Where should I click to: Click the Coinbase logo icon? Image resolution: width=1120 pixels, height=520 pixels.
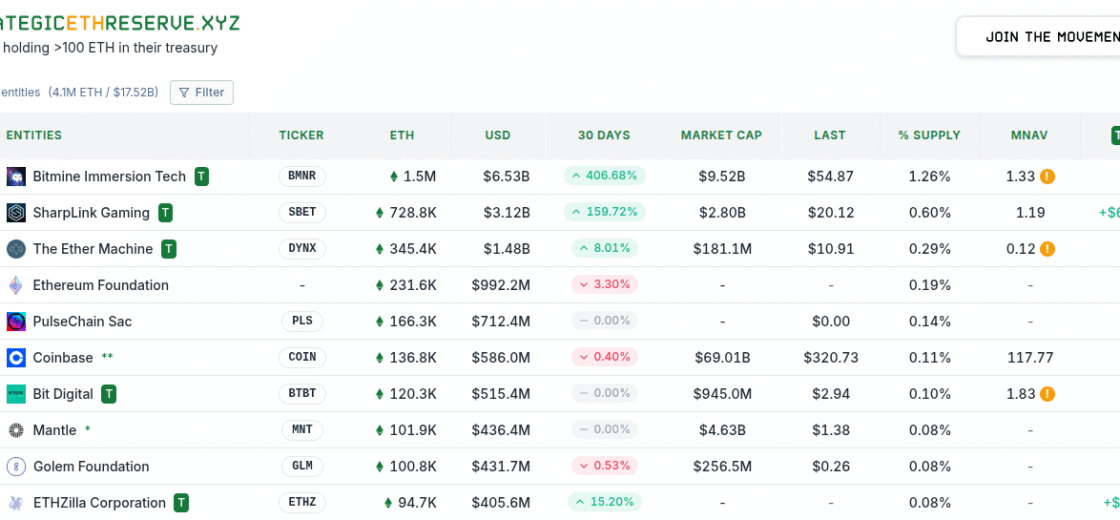click(16, 357)
